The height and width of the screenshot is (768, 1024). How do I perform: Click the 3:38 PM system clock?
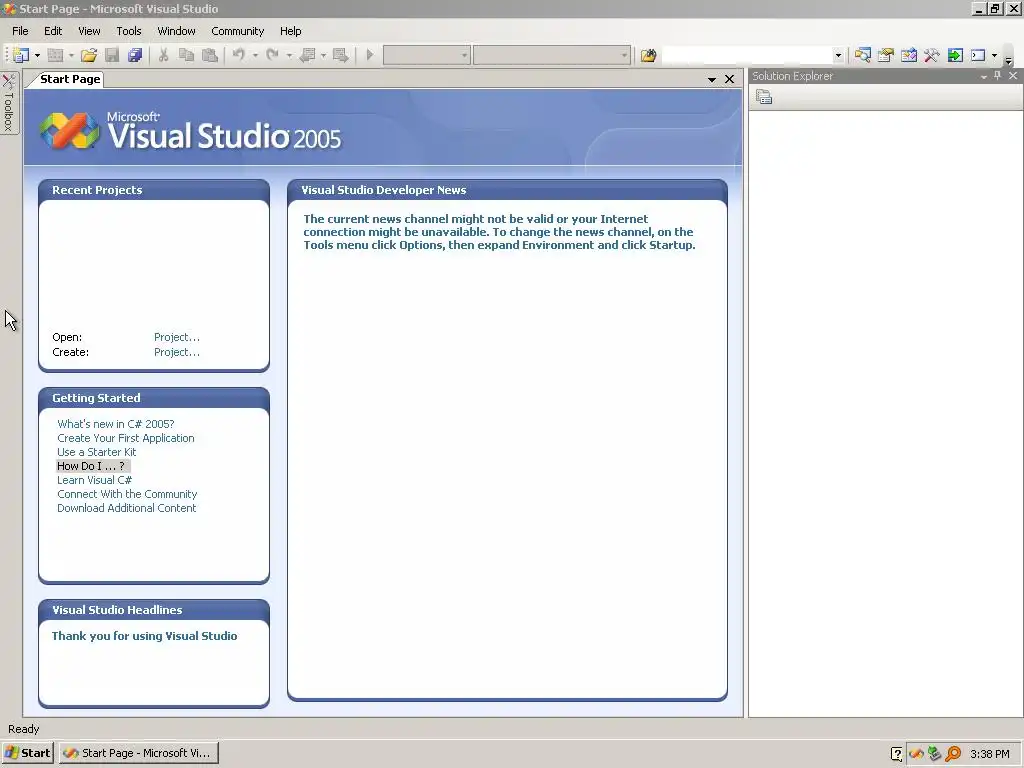(x=989, y=754)
